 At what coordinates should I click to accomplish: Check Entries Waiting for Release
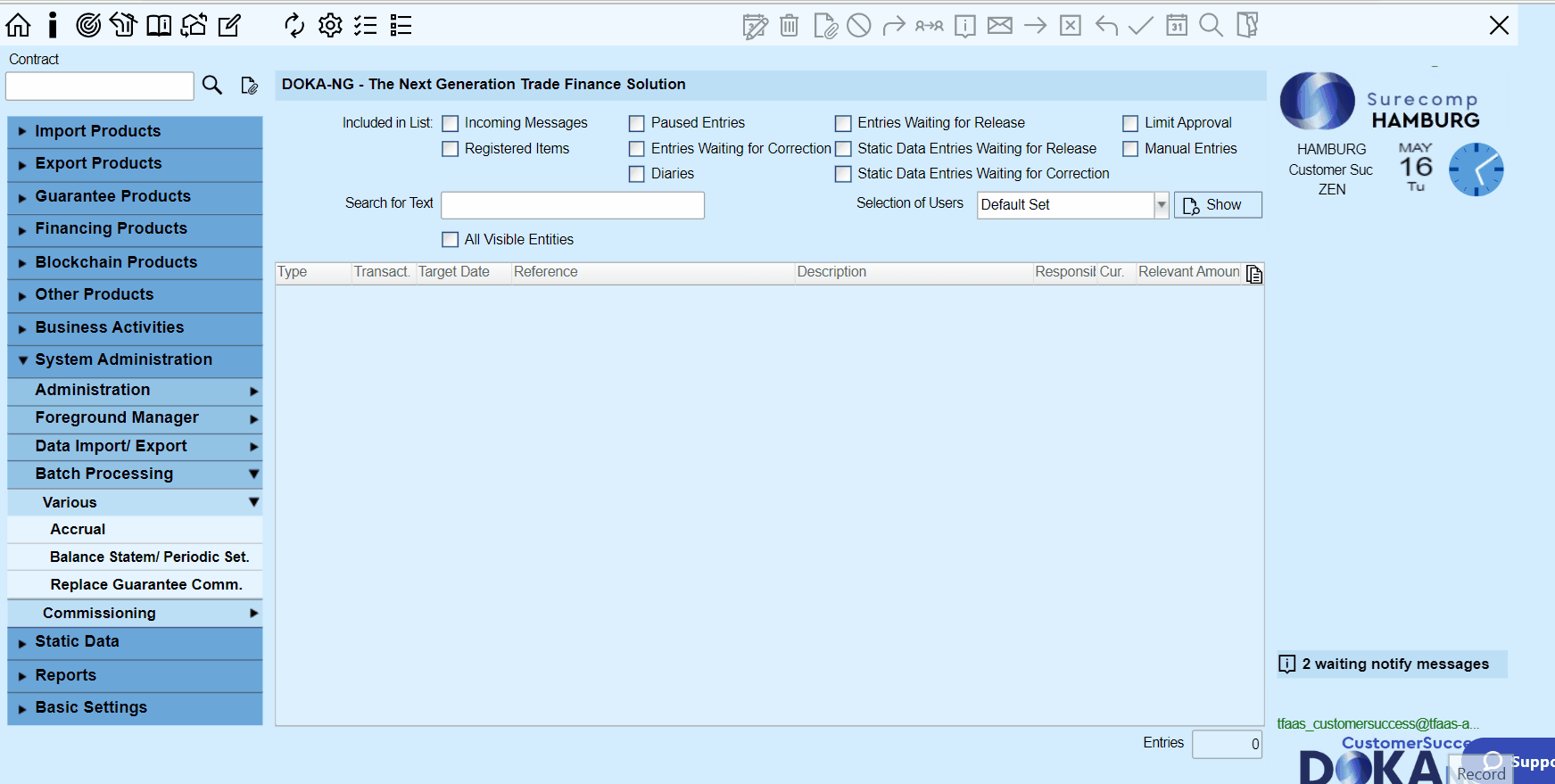[x=843, y=123]
